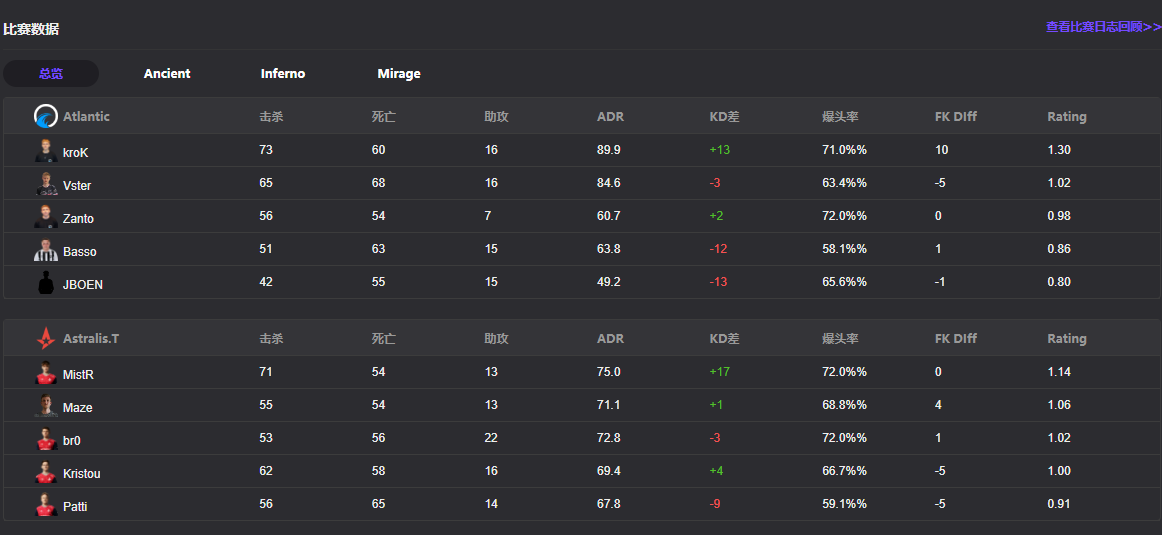Click player name Kristou
Viewport: 1162px width, 535px height.
coord(82,473)
